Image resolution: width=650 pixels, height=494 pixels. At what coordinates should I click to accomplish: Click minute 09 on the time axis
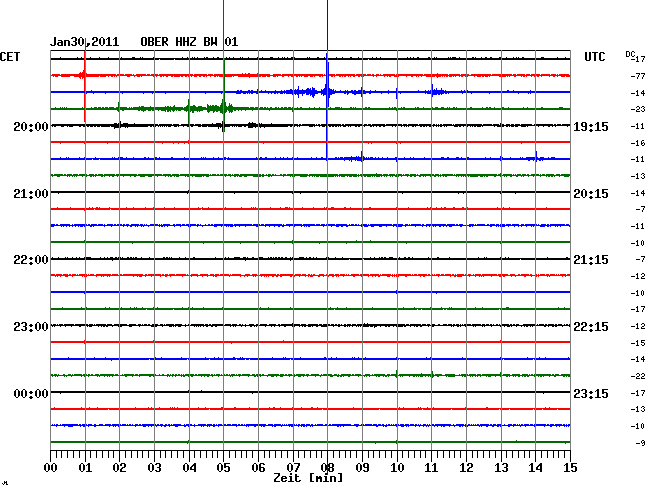[x=362, y=468]
